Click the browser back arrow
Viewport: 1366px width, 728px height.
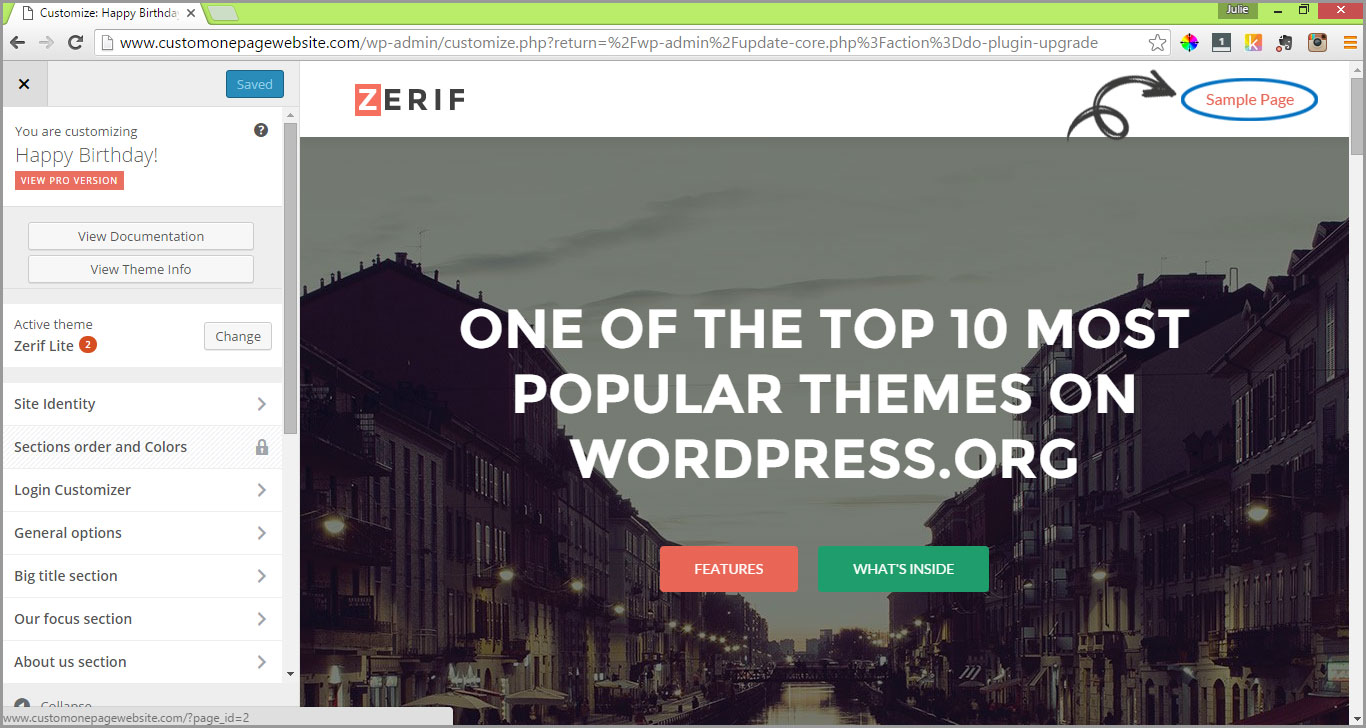click(17, 42)
